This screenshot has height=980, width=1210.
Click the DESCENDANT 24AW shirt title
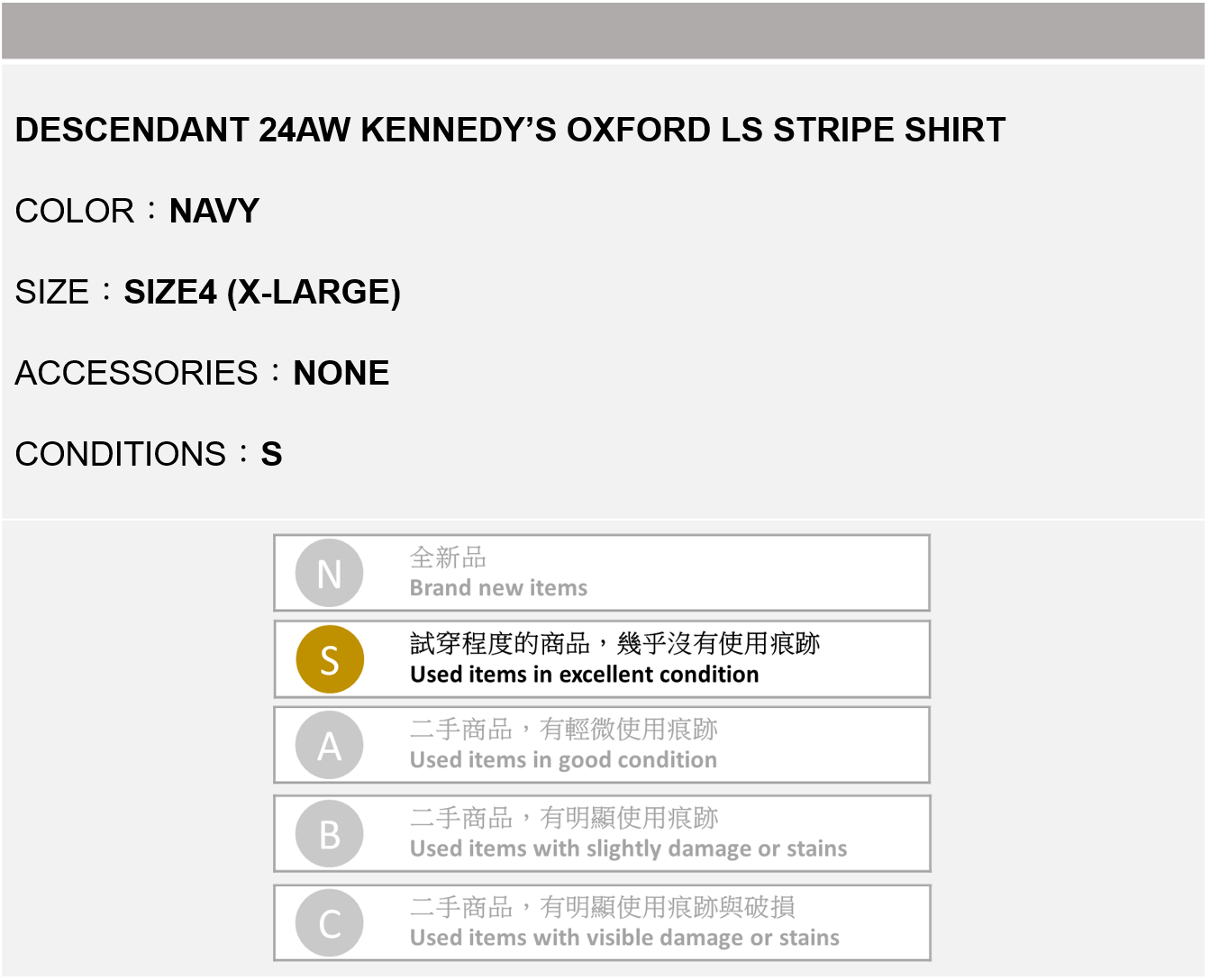pos(510,131)
